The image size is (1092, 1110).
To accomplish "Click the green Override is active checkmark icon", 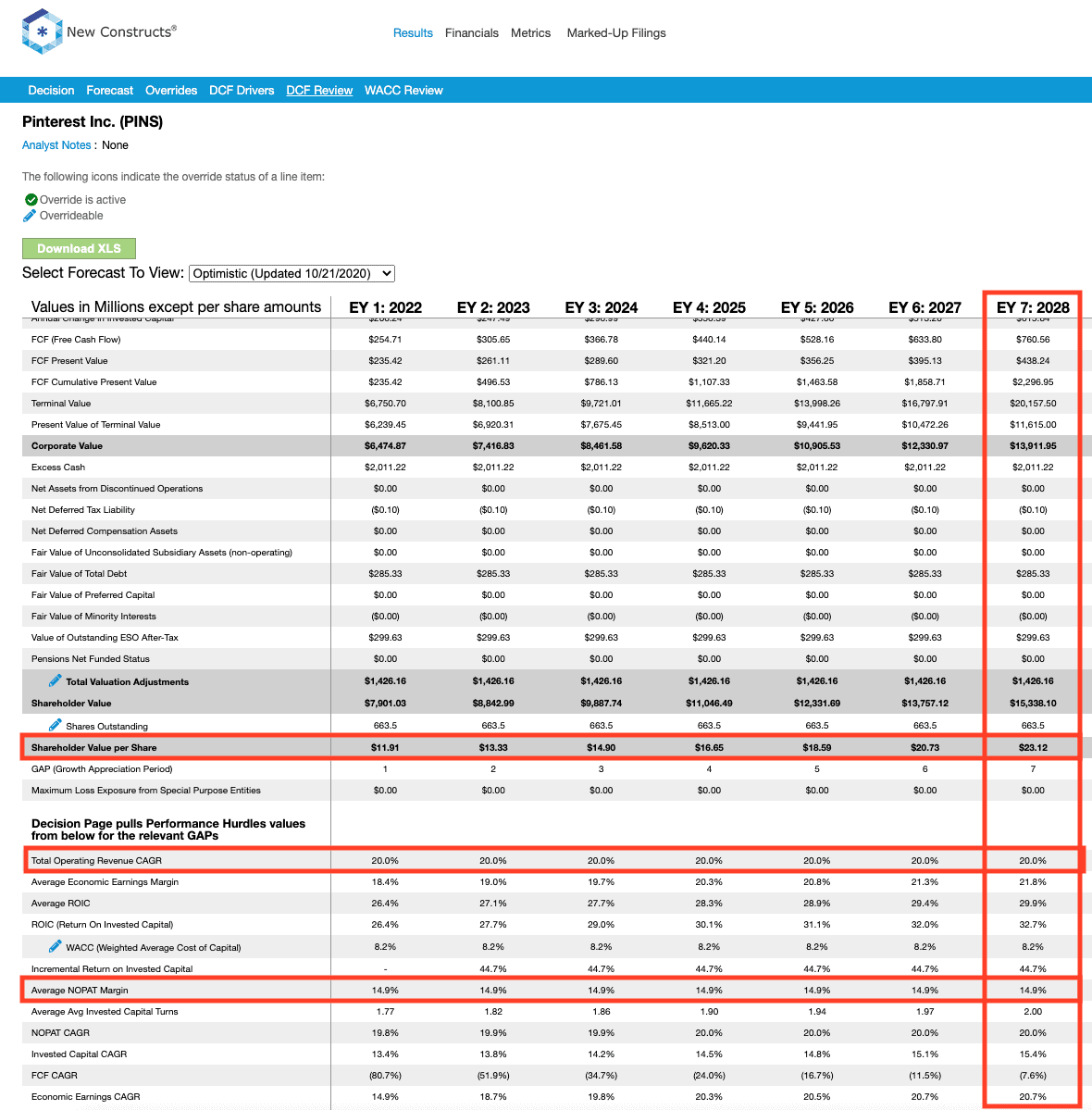I will coord(31,200).
